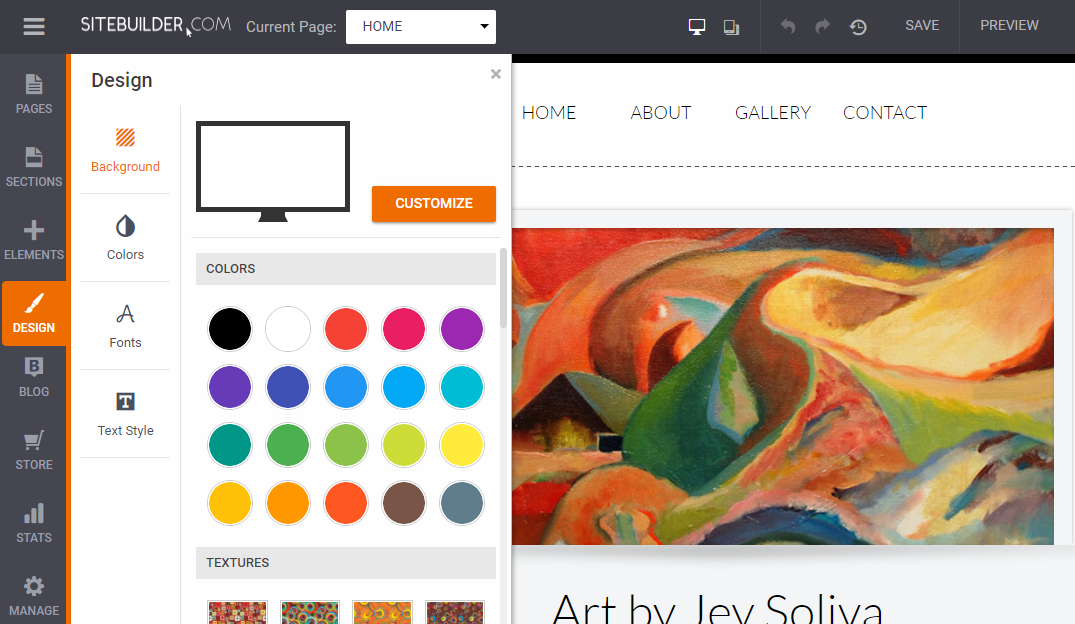Open the Store cart panel
Image resolution: width=1075 pixels, height=624 pixels.
click(34, 450)
